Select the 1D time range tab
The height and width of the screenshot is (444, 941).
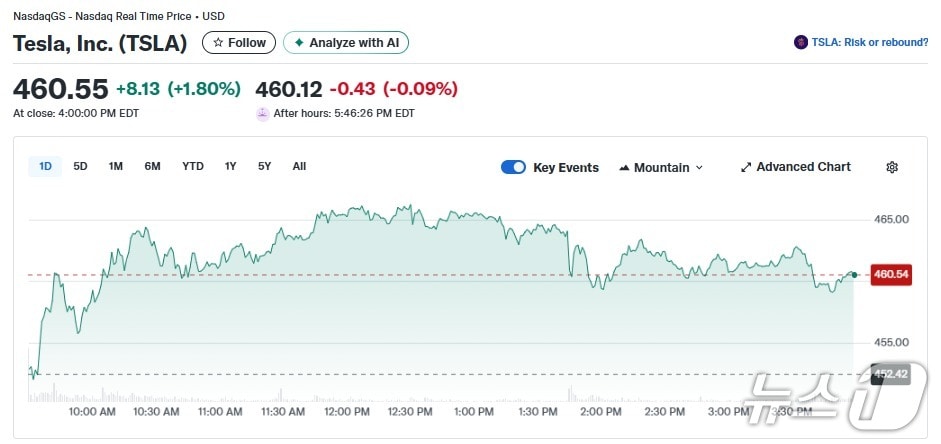[45, 166]
